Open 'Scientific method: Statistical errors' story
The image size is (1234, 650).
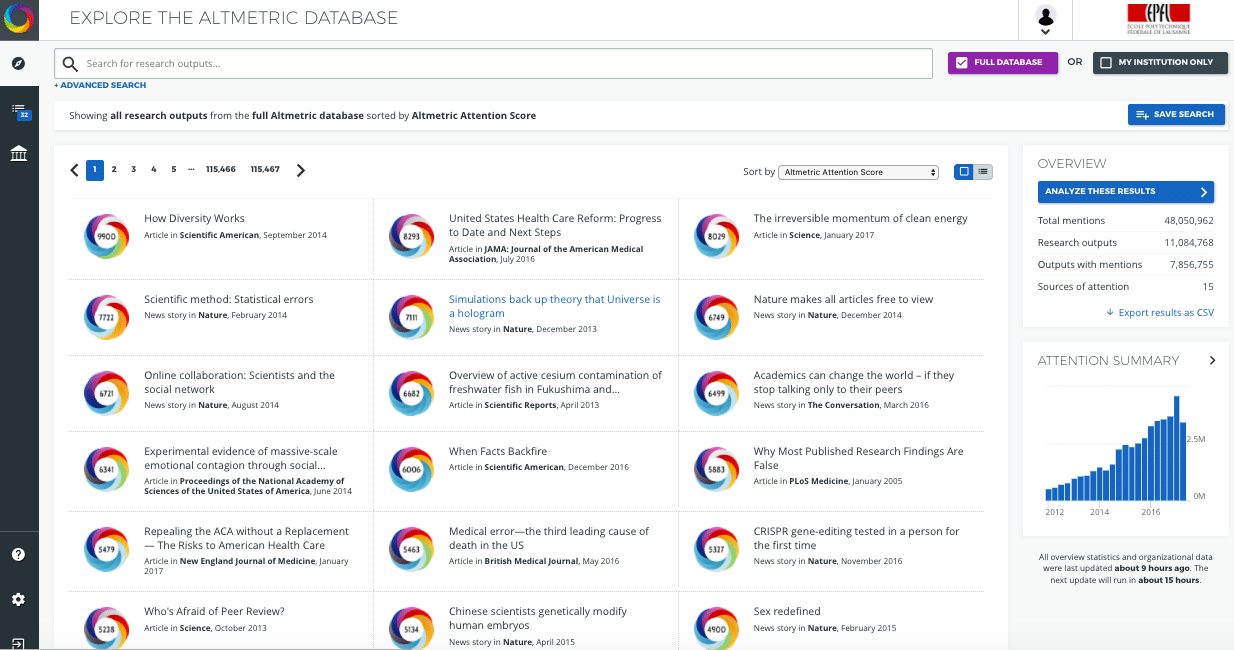(x=229, y=299)
